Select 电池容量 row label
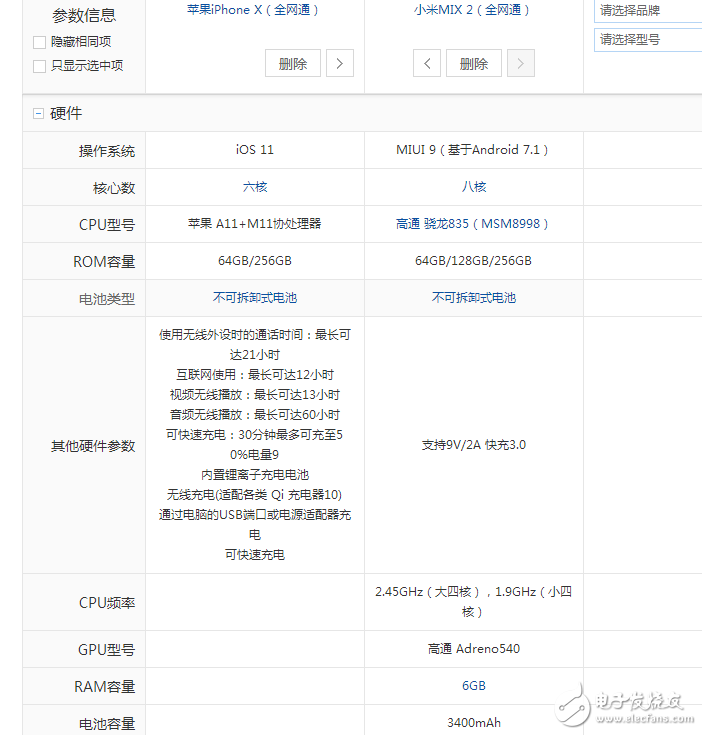 tap(107, 724)
